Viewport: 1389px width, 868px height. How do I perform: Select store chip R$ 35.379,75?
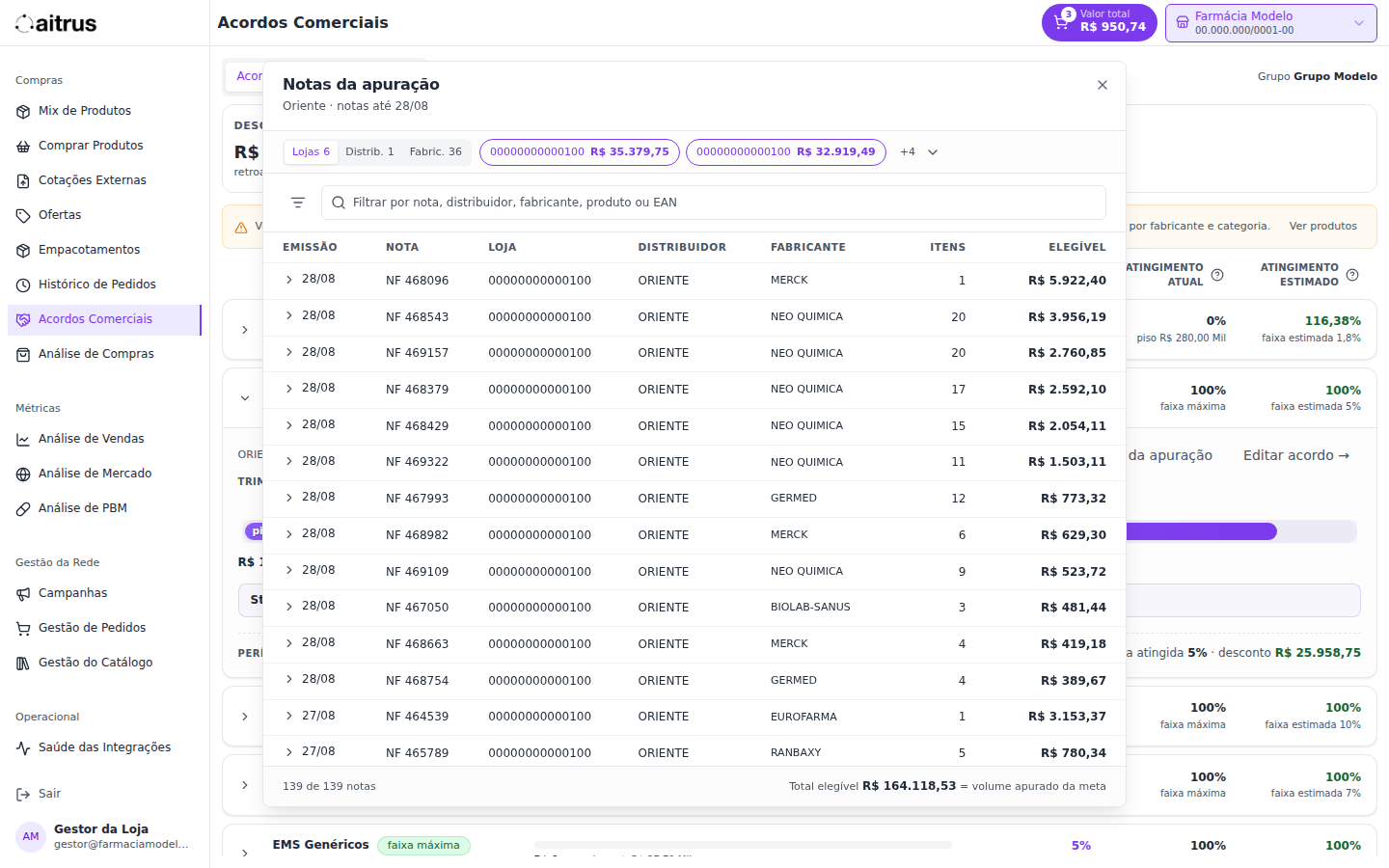point(580,152)
